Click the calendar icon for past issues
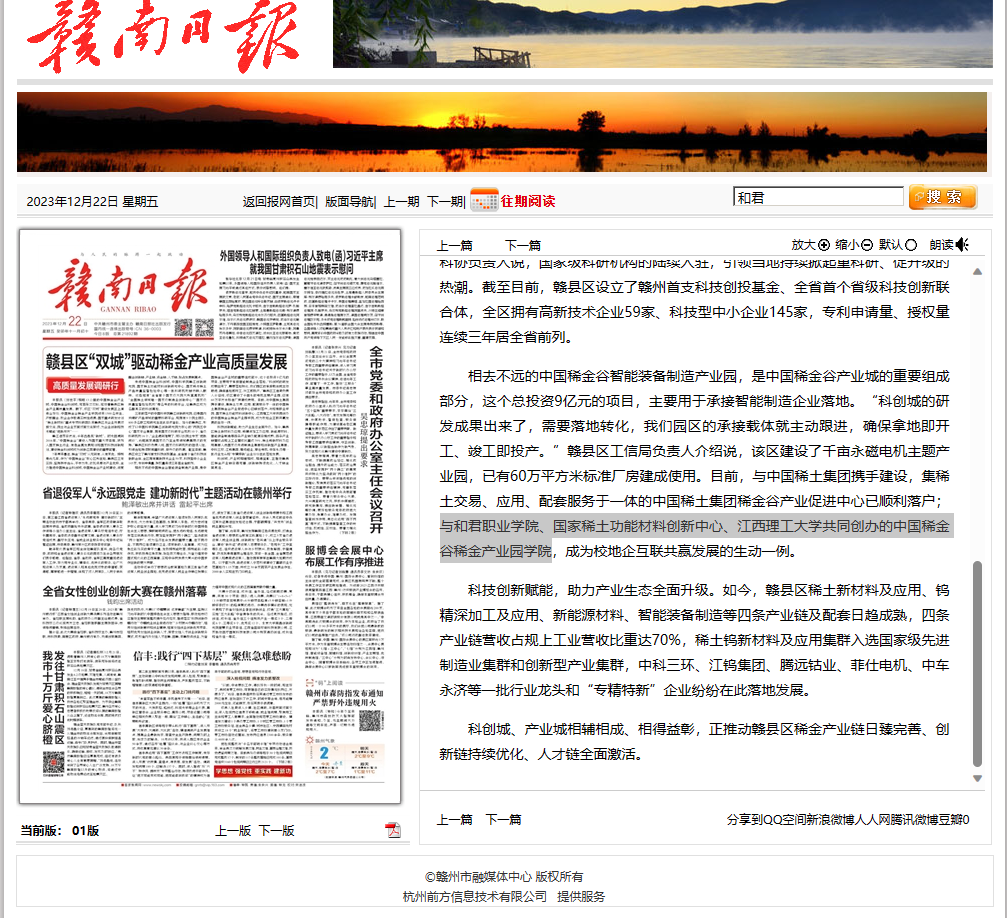This screenshot has width=1007, height=918. click(x=484, y=200)
